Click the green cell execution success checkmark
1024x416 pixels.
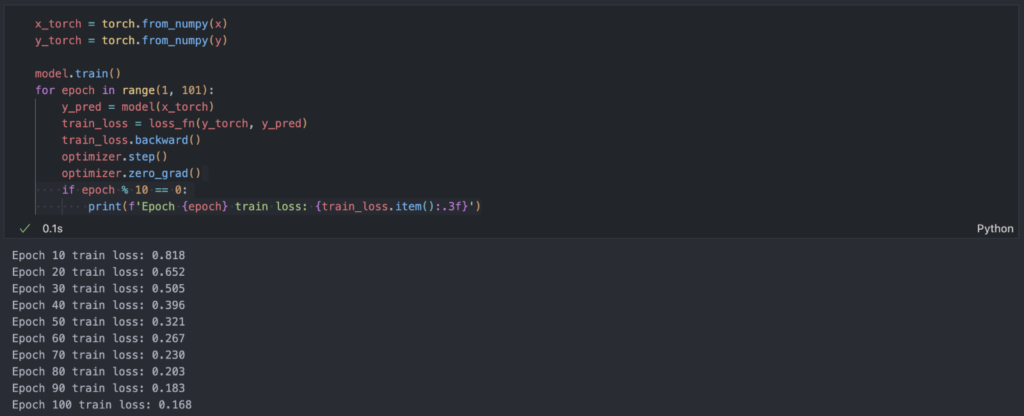click(25, 229)
